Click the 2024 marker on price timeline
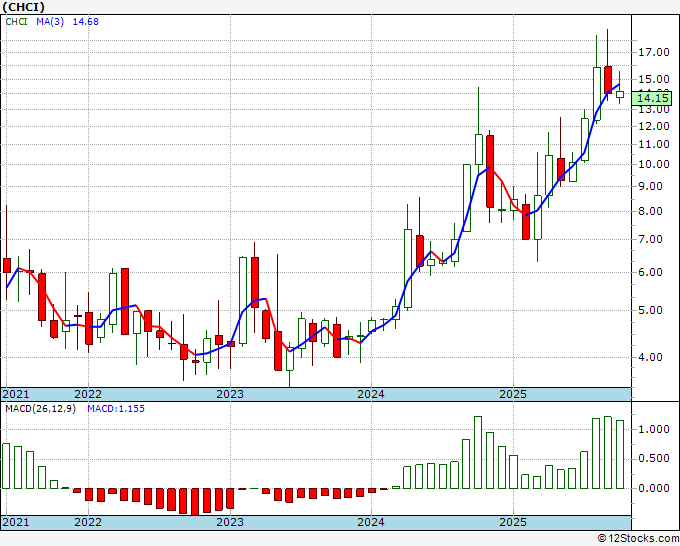The height and width of the screenshot is (546, 680). pos(371,394)
